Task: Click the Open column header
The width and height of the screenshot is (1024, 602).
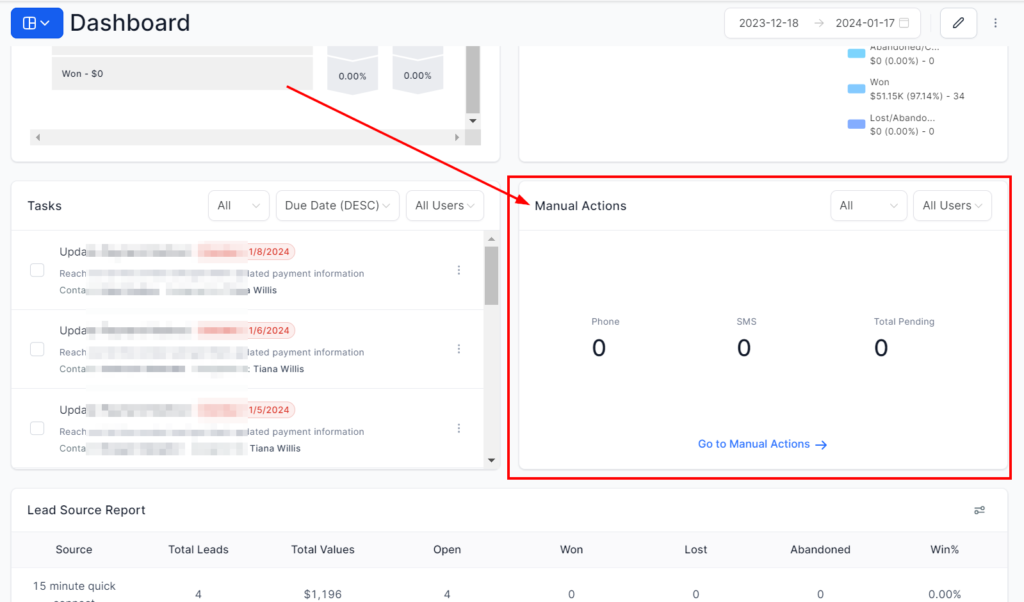Action: [x=447, y=550]
